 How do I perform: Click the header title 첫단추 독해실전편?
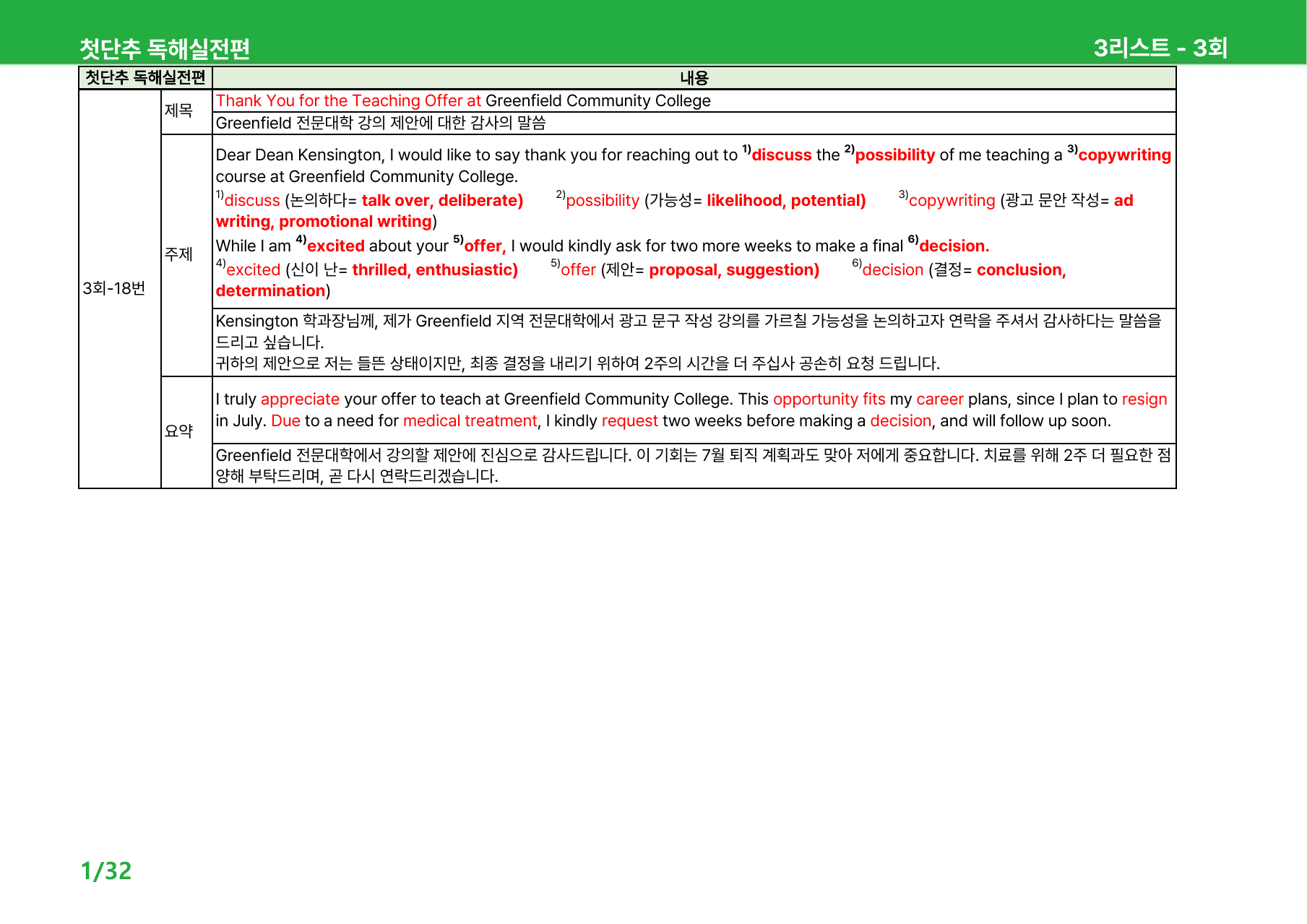tap(165, 48)
